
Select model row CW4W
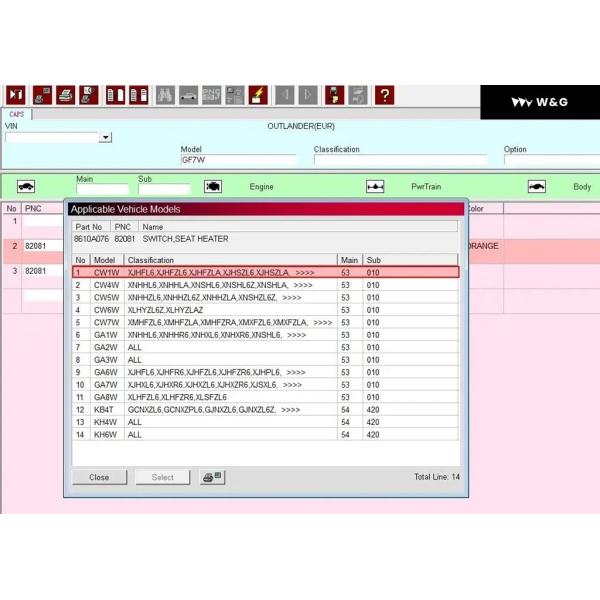pyautogui.click(x=266, y=285)
